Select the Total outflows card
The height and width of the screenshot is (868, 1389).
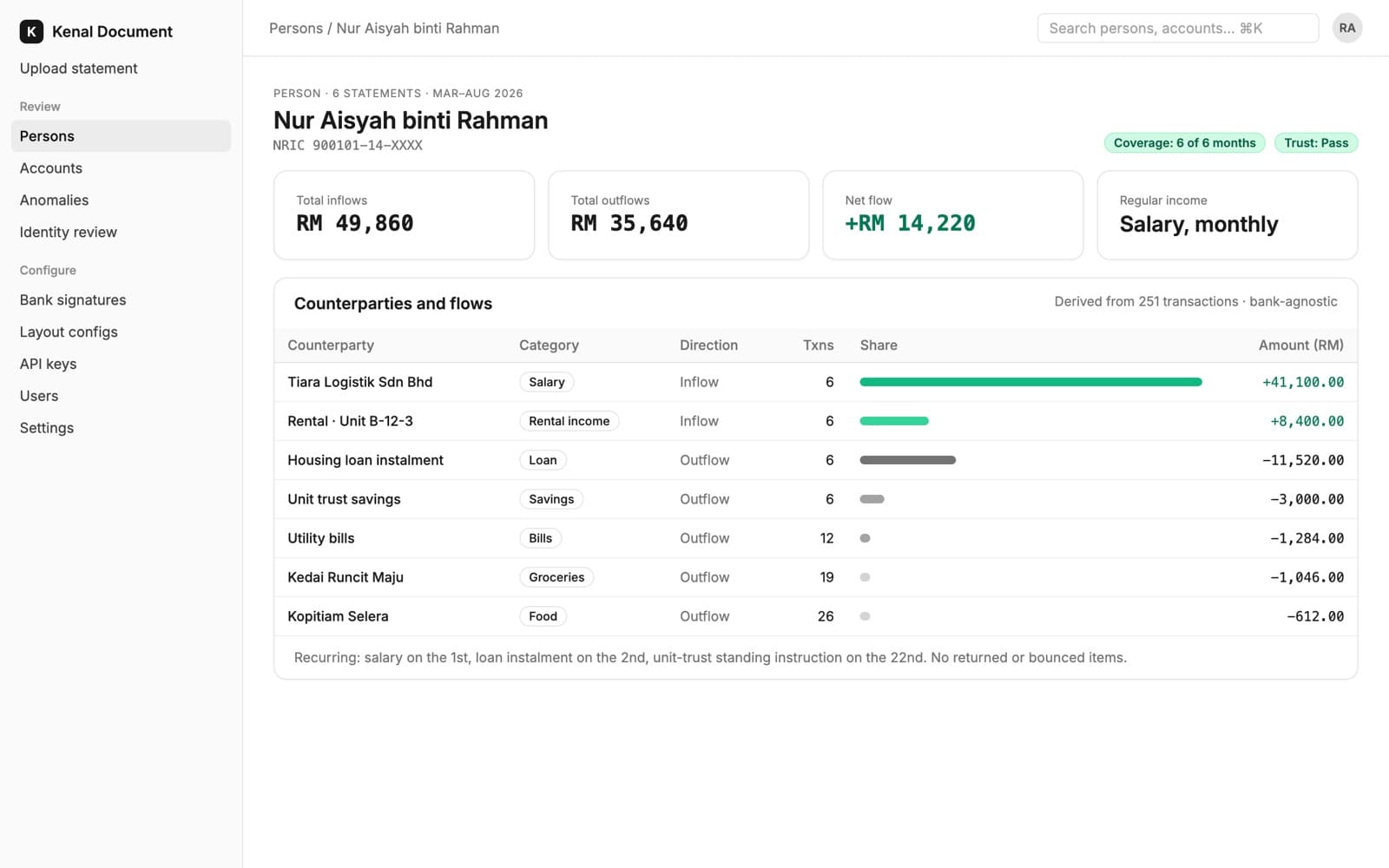678,215
